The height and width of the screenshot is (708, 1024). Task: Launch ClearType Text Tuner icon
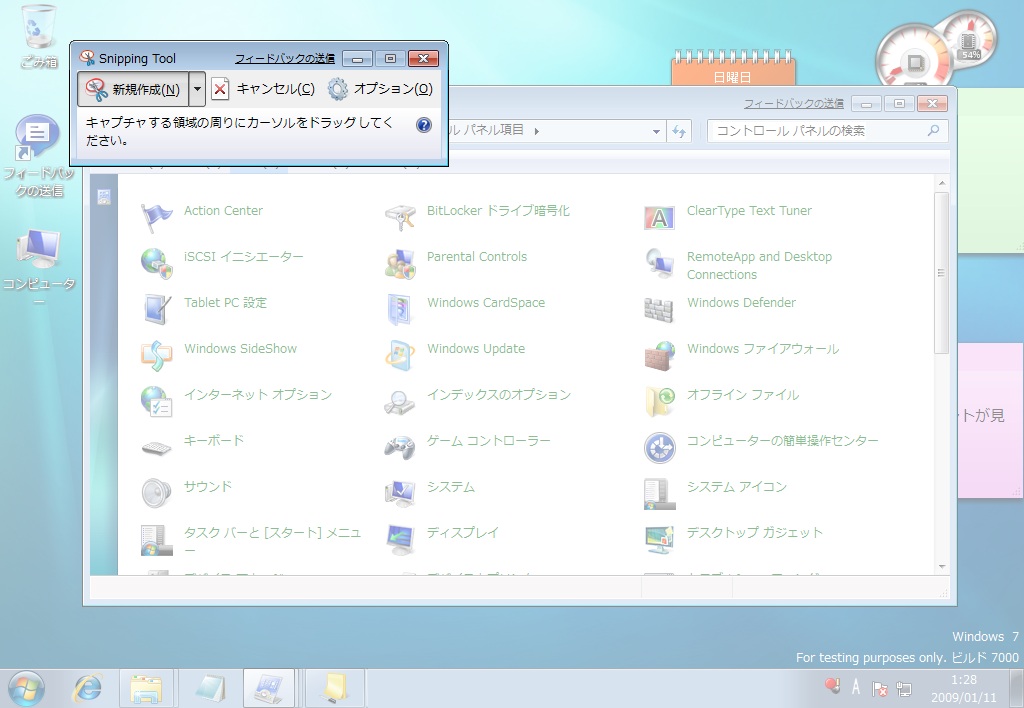click(659, 217)
